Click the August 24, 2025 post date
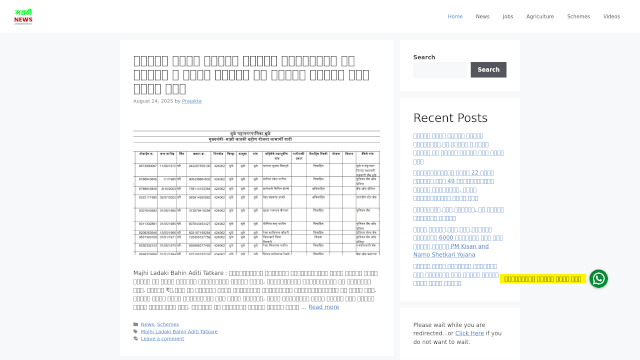 pos(153,101)
